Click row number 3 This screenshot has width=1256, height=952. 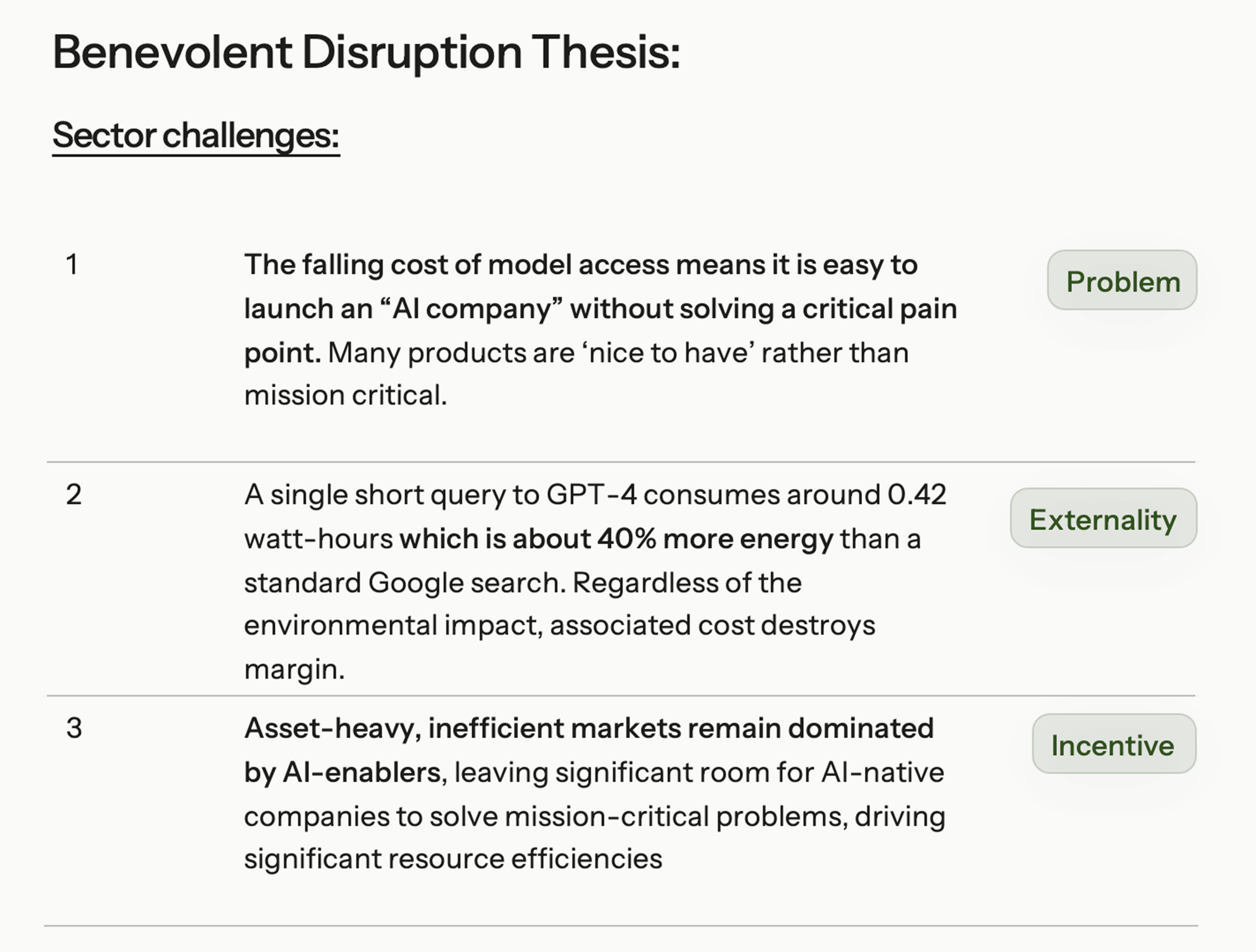point(75,728)
